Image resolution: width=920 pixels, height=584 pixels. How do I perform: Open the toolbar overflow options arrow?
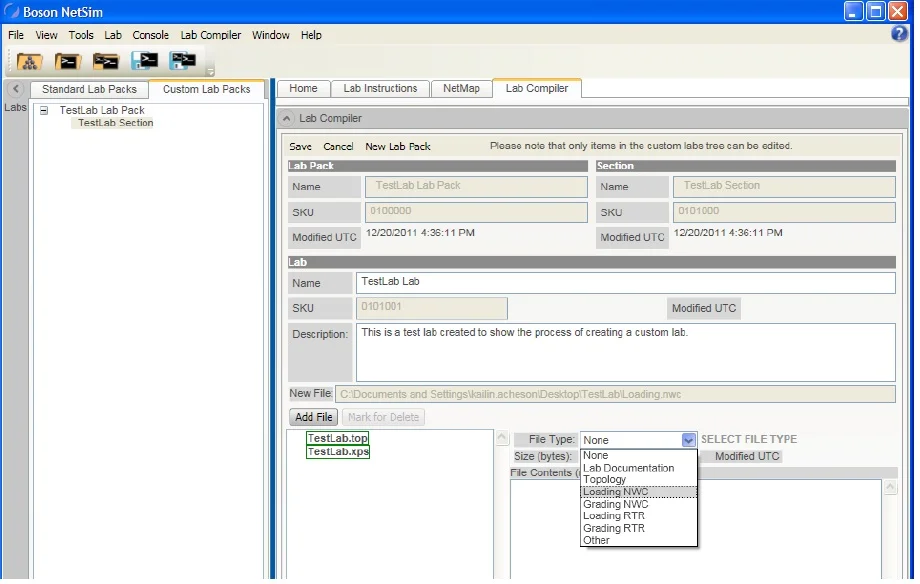point(211,72)
